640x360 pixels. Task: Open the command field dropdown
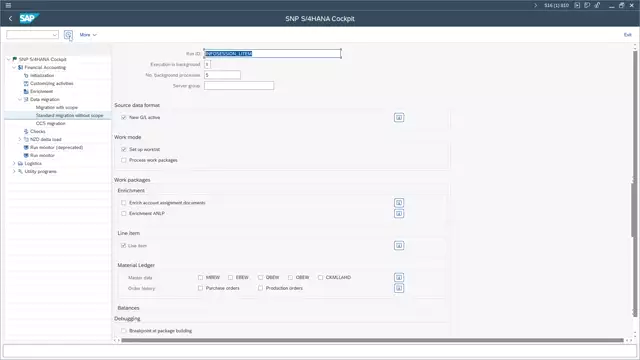coord(55,35)
